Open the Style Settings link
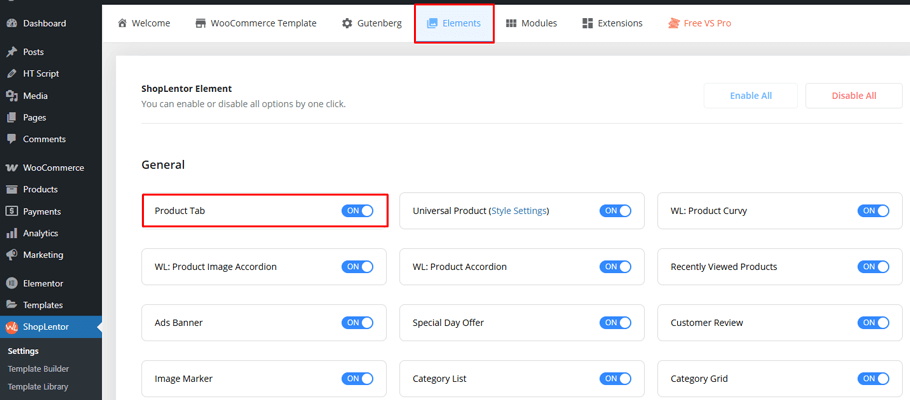Image resolution: width=910 pixels, height=400 pixels. point(519,211)
